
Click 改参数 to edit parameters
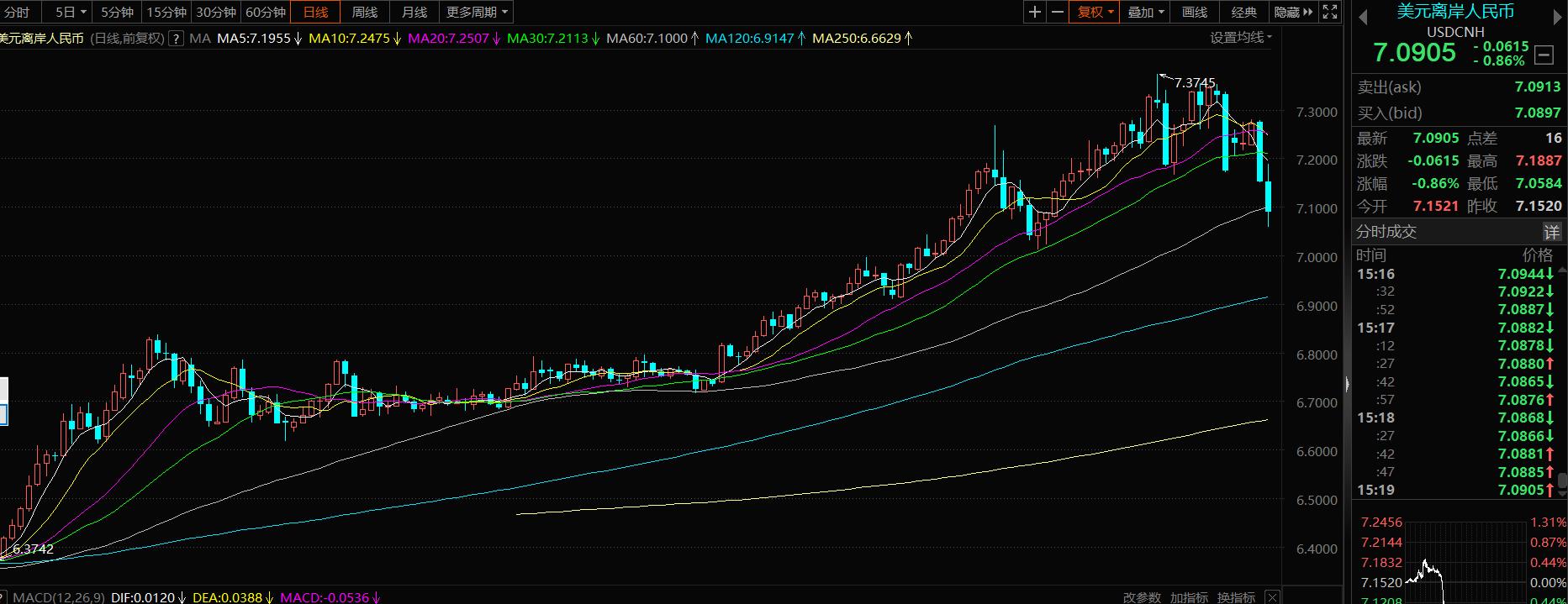1142,597
